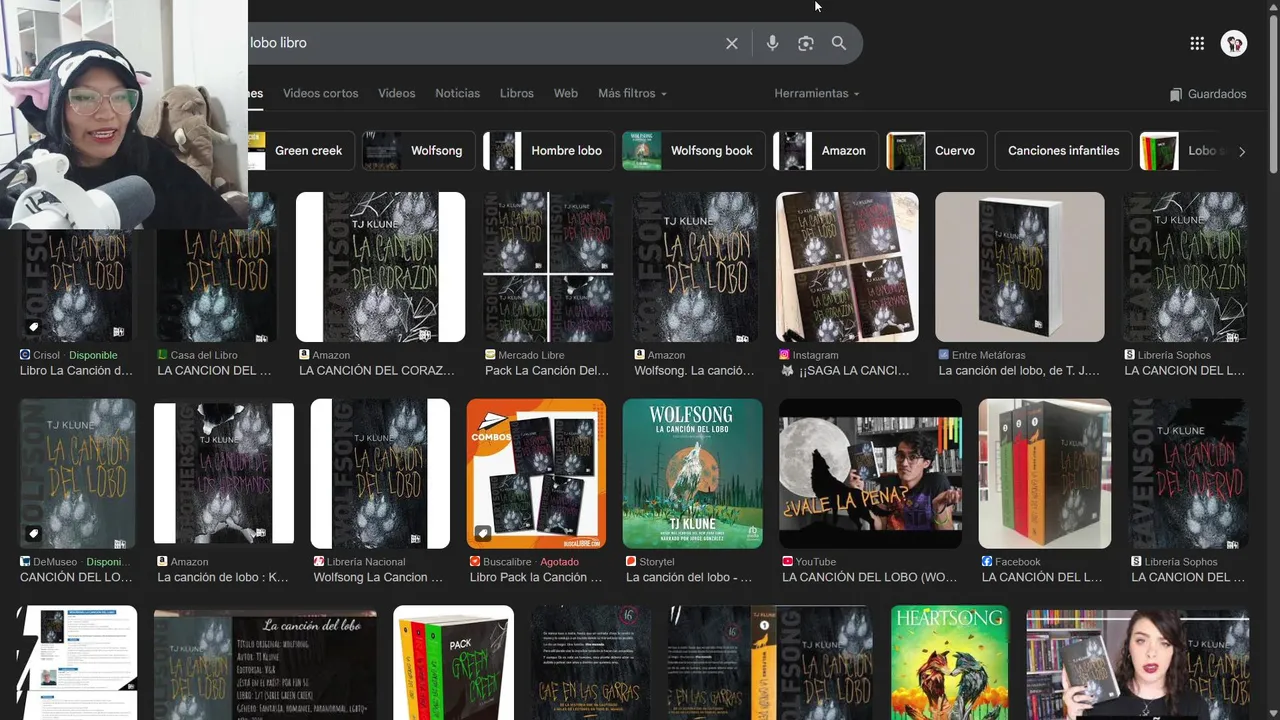1280x720 pixels.
Task: Open the Facebook boxed set image
Action: (x=1045, y=474)
